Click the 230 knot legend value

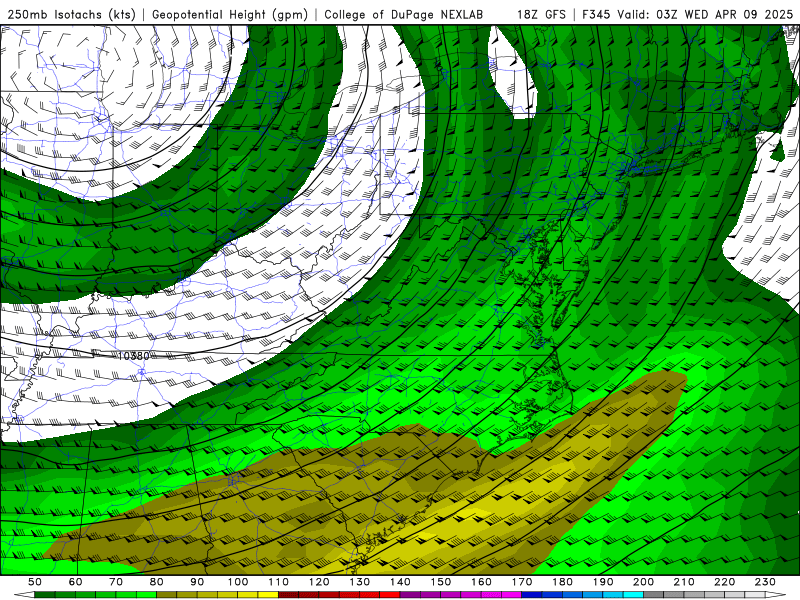(766, 582)
